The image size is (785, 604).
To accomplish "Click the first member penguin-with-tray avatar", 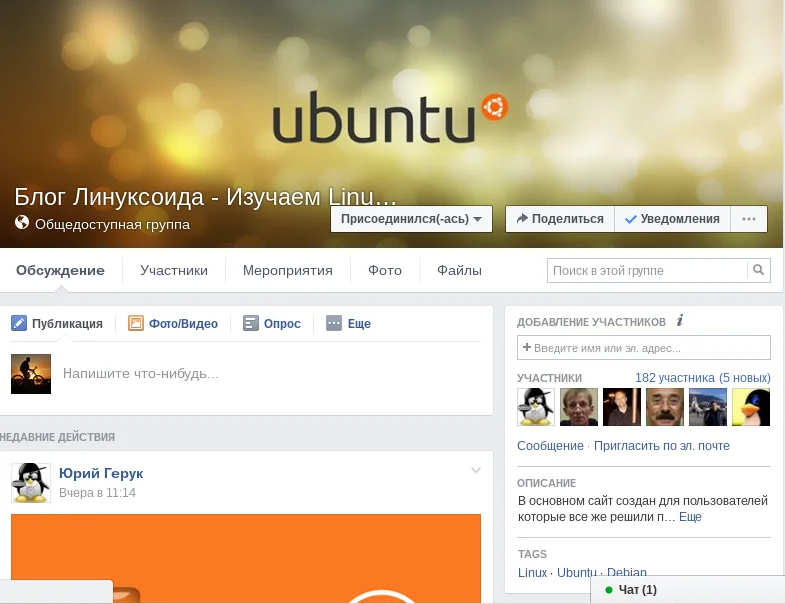I will coord(536,407).
